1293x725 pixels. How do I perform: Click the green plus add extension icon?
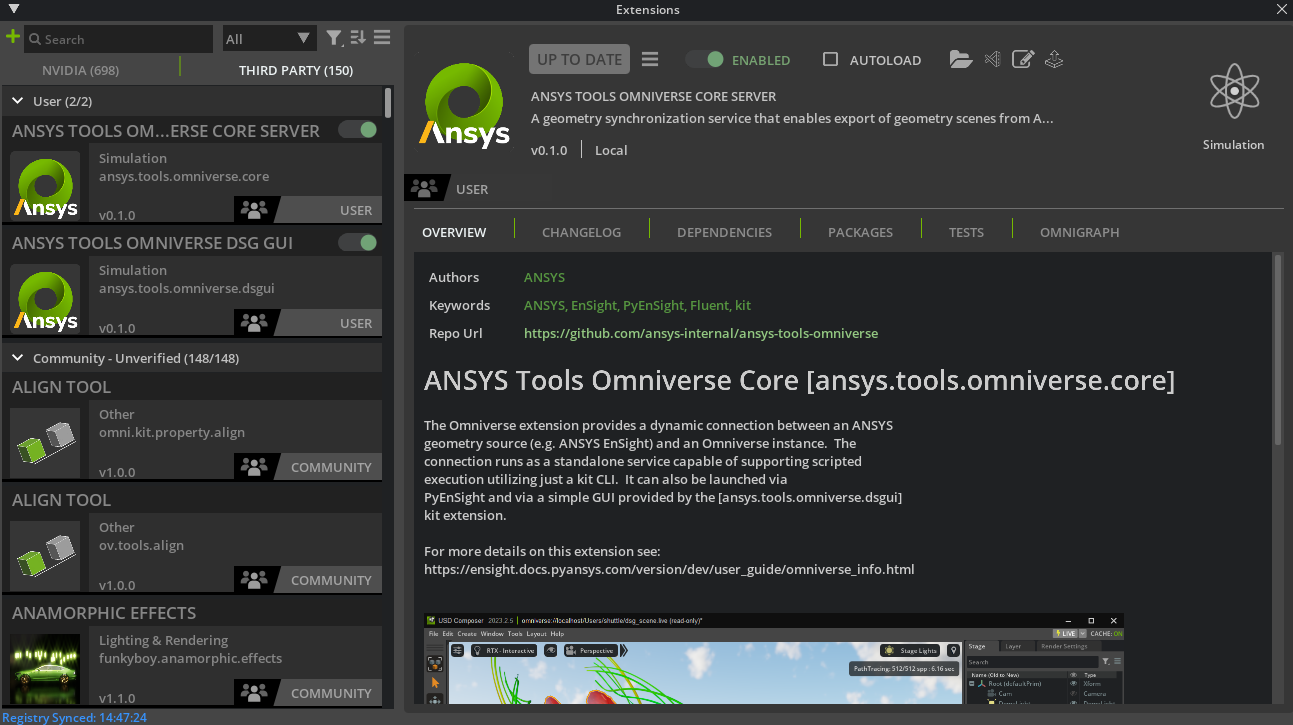pyautogui.click(x=12, y=37)
